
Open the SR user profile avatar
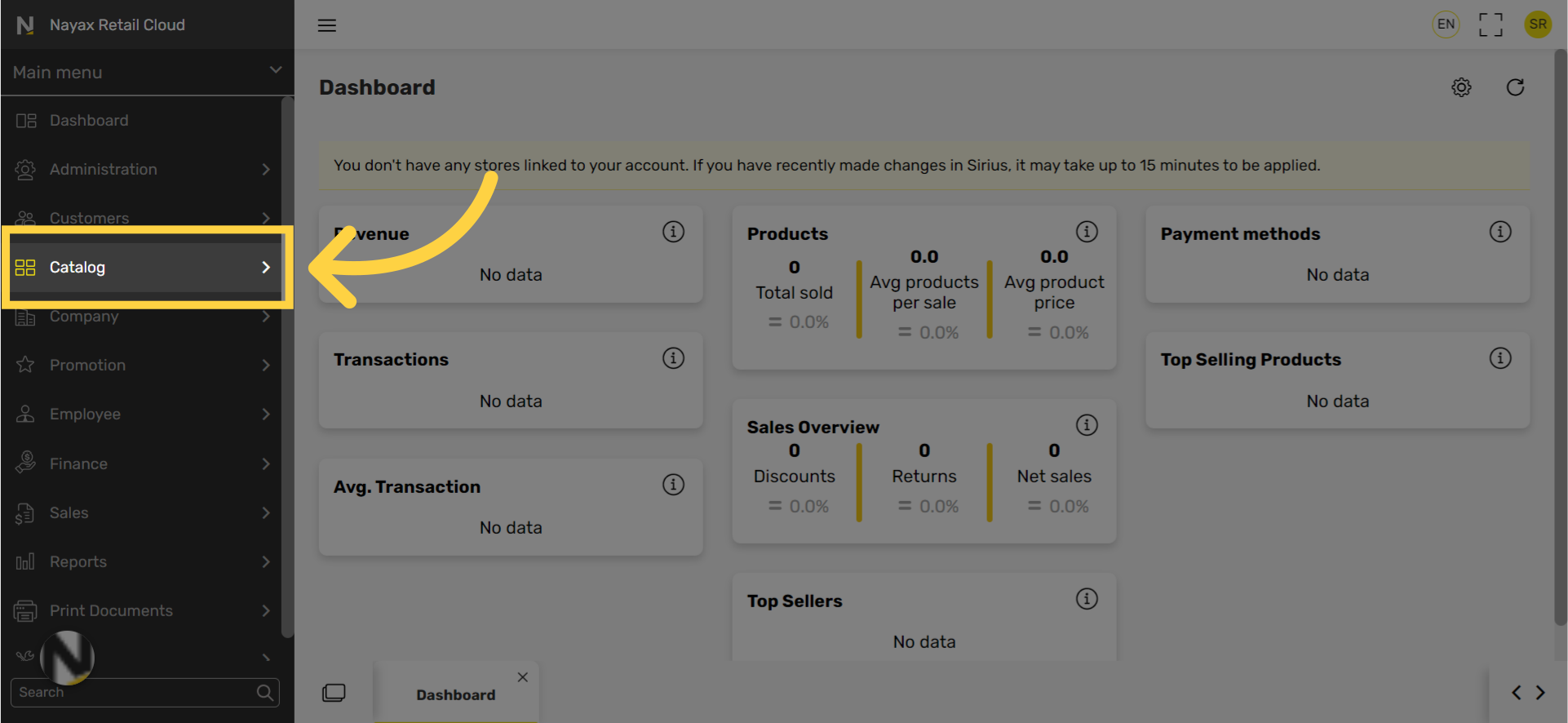click(x=1538, y=24)
